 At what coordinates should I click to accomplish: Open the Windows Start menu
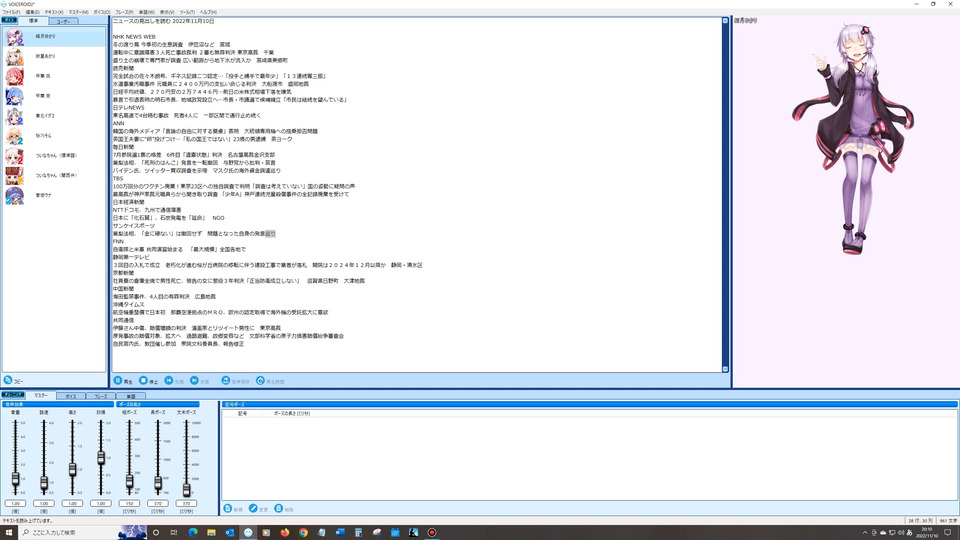9,532
